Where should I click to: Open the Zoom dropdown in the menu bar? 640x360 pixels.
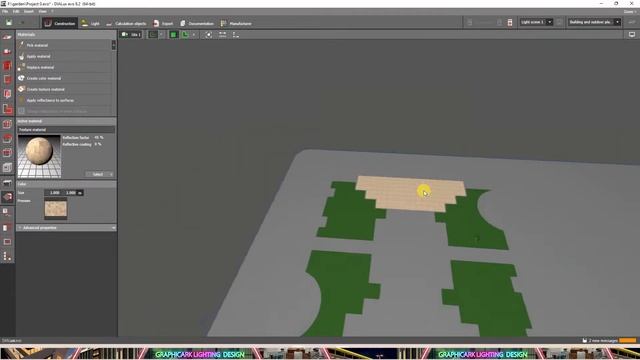tap(630, 11)
